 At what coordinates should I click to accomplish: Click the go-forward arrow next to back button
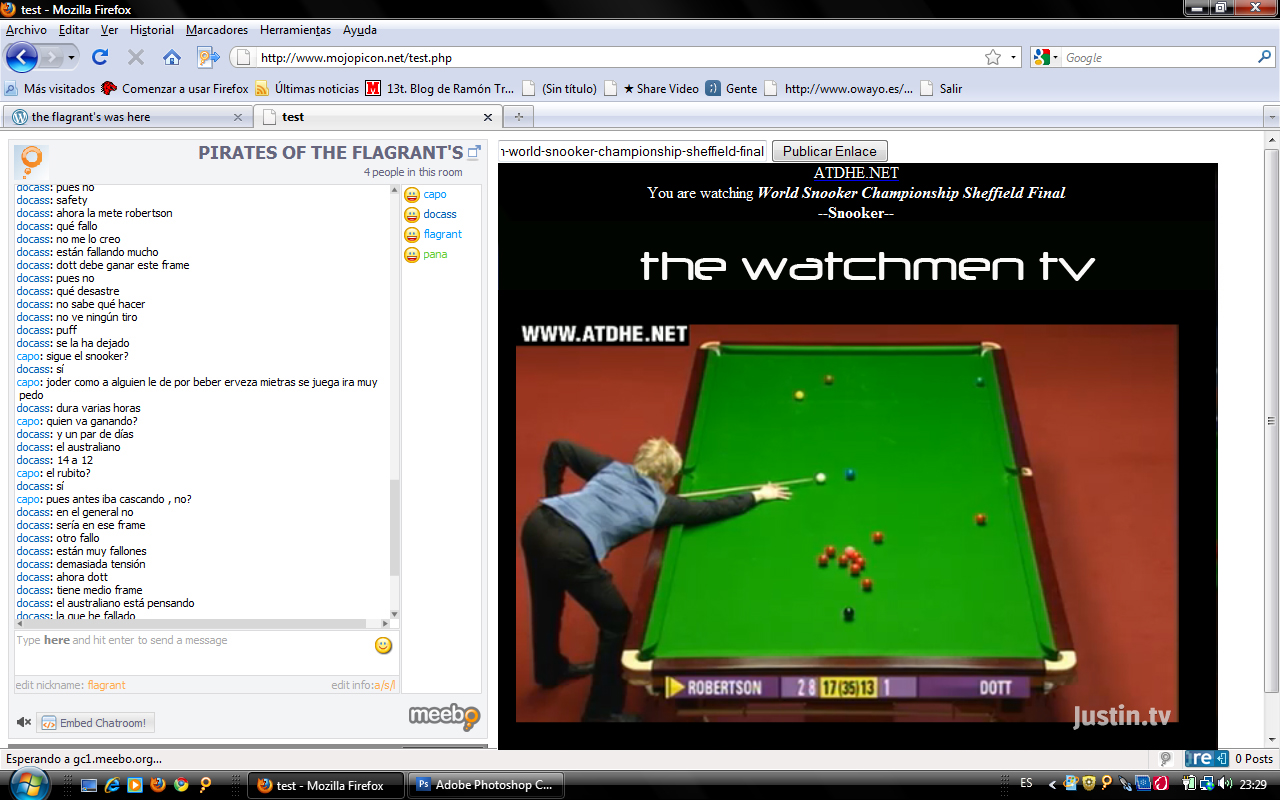[52, 58]
